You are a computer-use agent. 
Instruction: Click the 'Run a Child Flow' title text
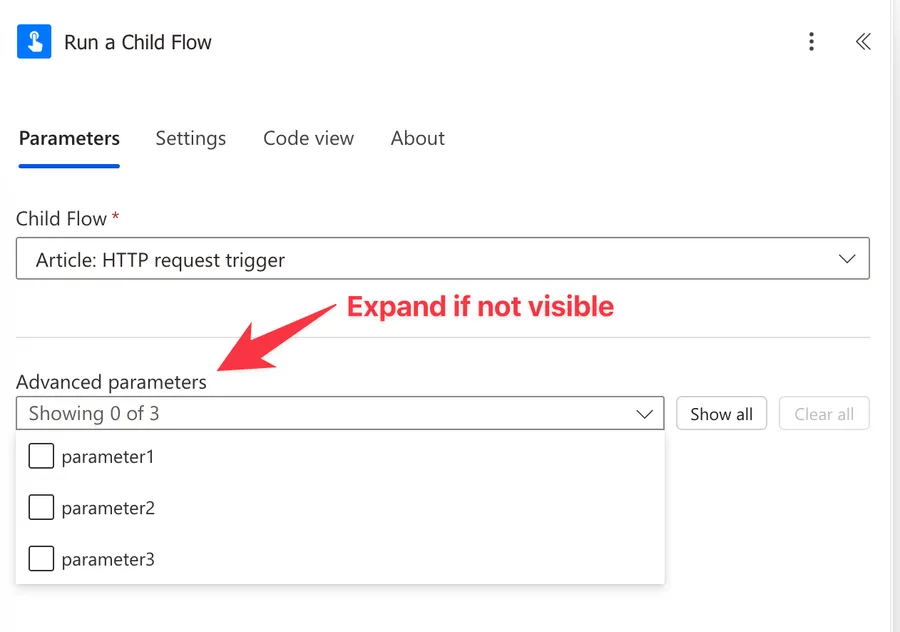coord(138,43)
